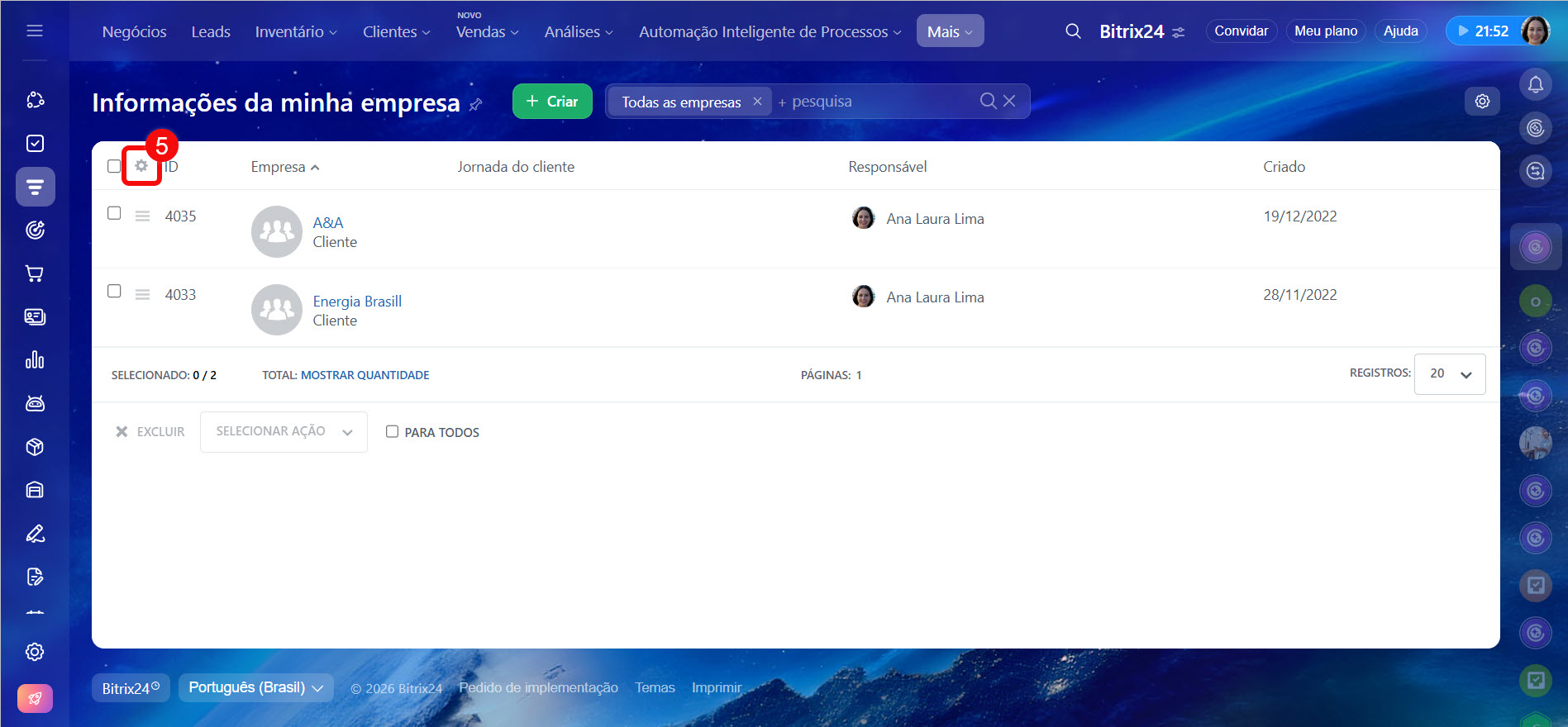Screen dimensions: 1568x727
Task: Expand the Mais menu tab
Action: (949, 31)
